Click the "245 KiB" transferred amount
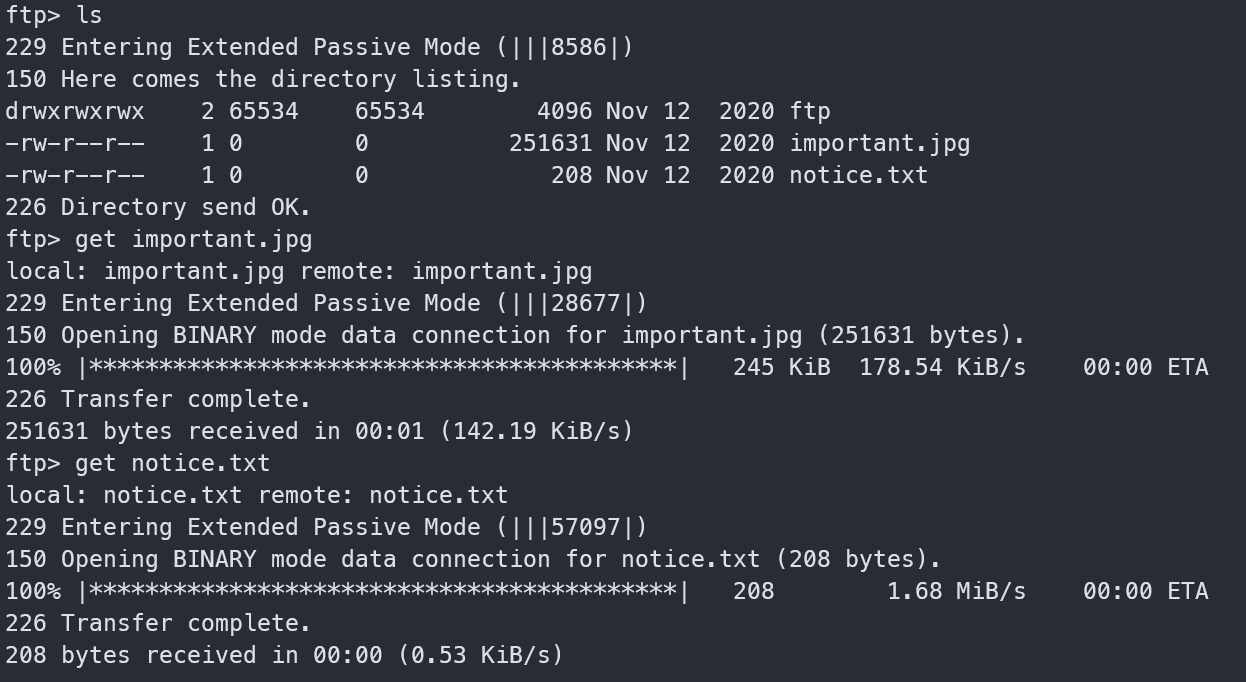1246x682 pixels. (781, 367)
